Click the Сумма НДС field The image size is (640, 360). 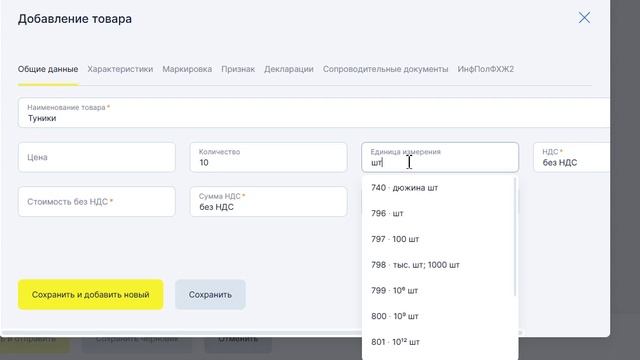269,202
